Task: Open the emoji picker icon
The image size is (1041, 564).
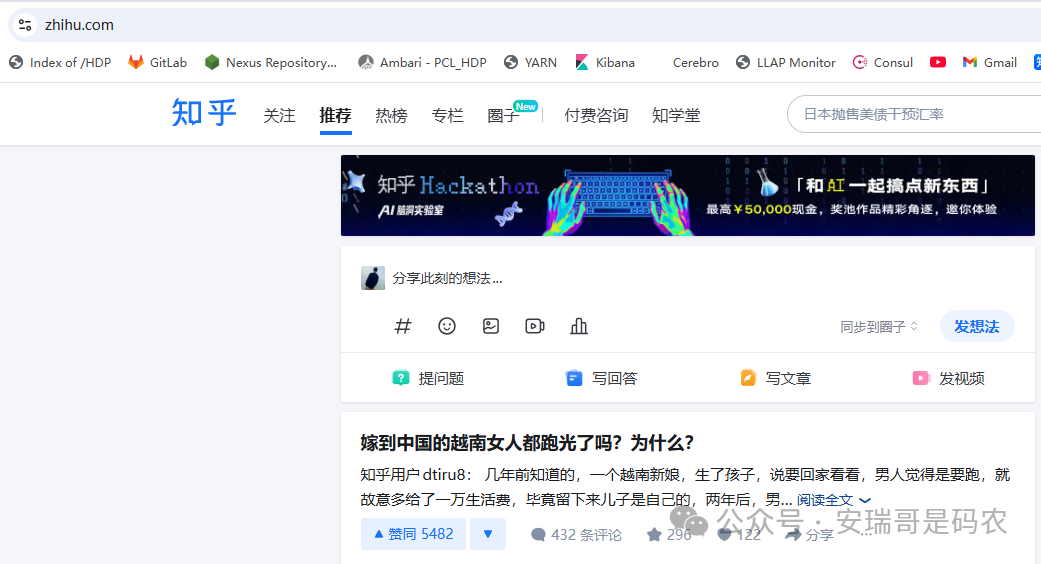Action: click(447, 326)
